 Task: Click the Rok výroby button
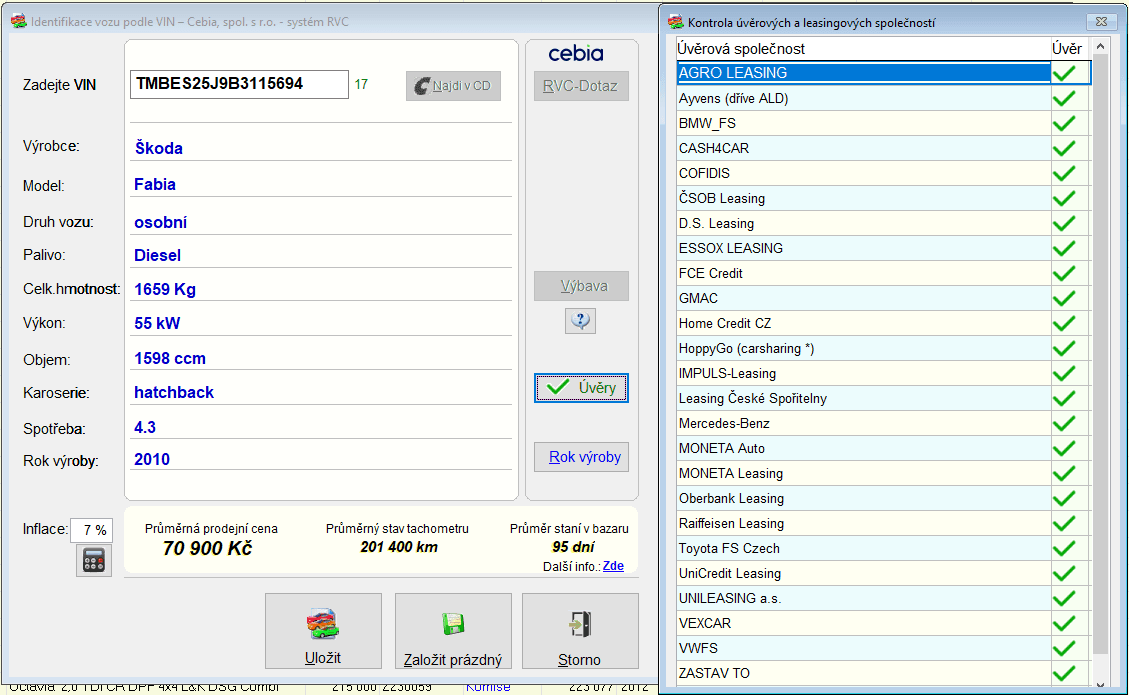(581, 457)
